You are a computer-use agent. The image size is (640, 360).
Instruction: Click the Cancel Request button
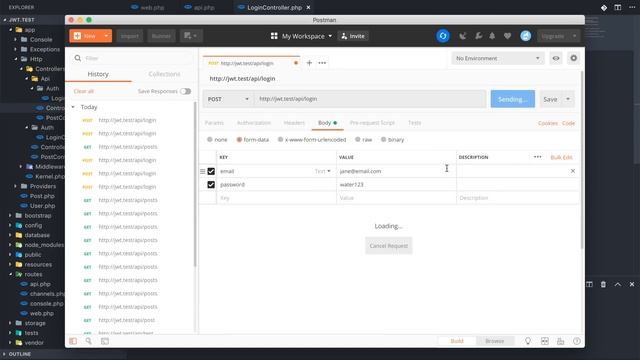pyautogui.click(x=389, y=246)
